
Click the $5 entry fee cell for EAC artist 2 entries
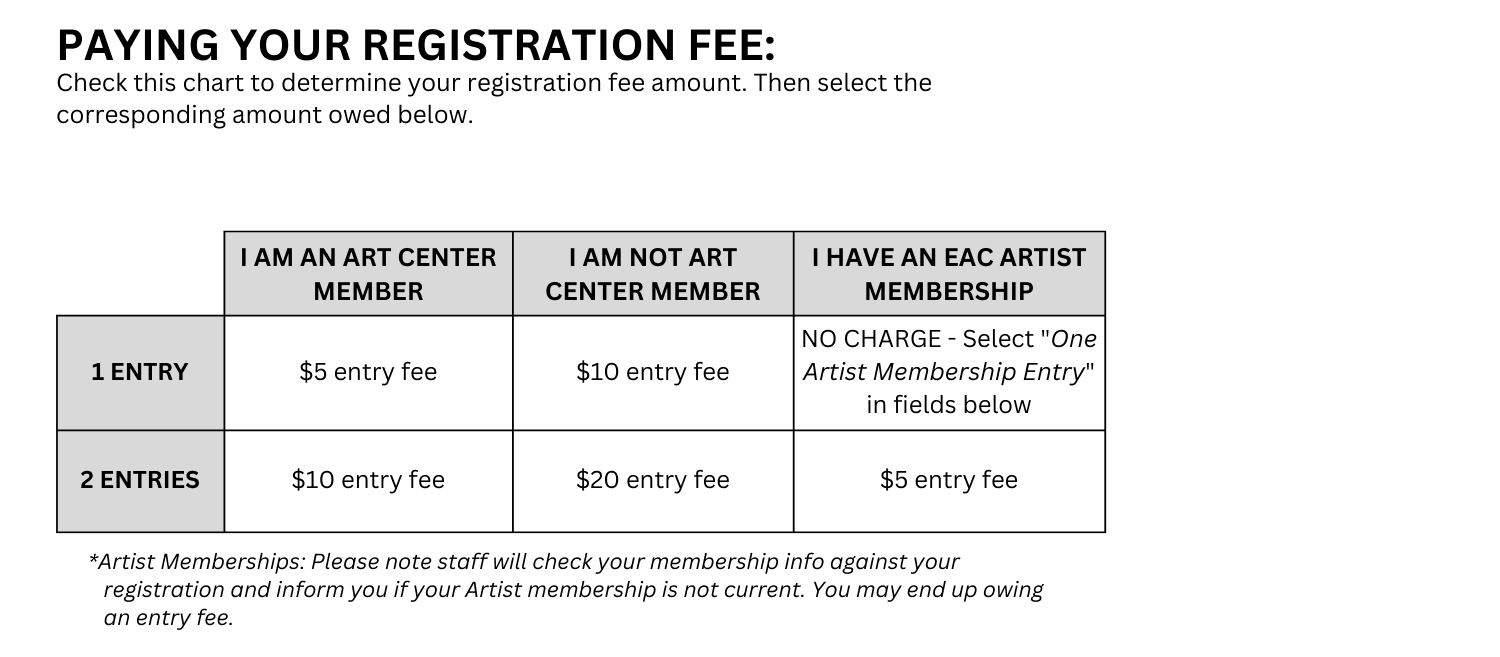tap(949, 481)
